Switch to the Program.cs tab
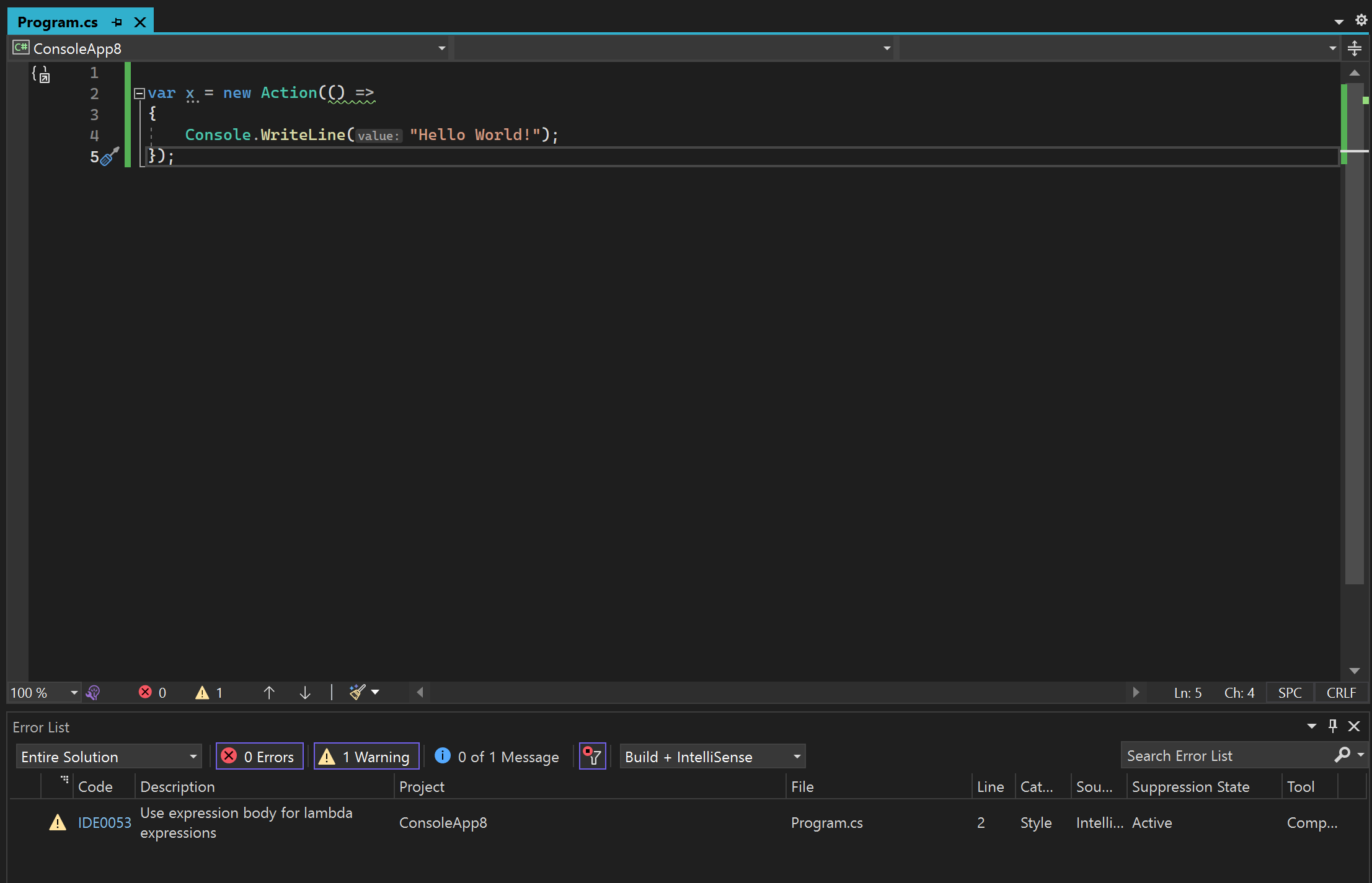 click(x=58, y=22)
